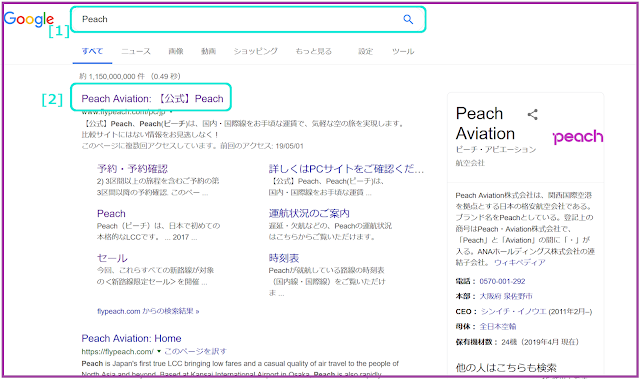Open the 予約・予約確認 sitelink
The height and width of the screenshot is (379, 640).
tap(132, 169)
